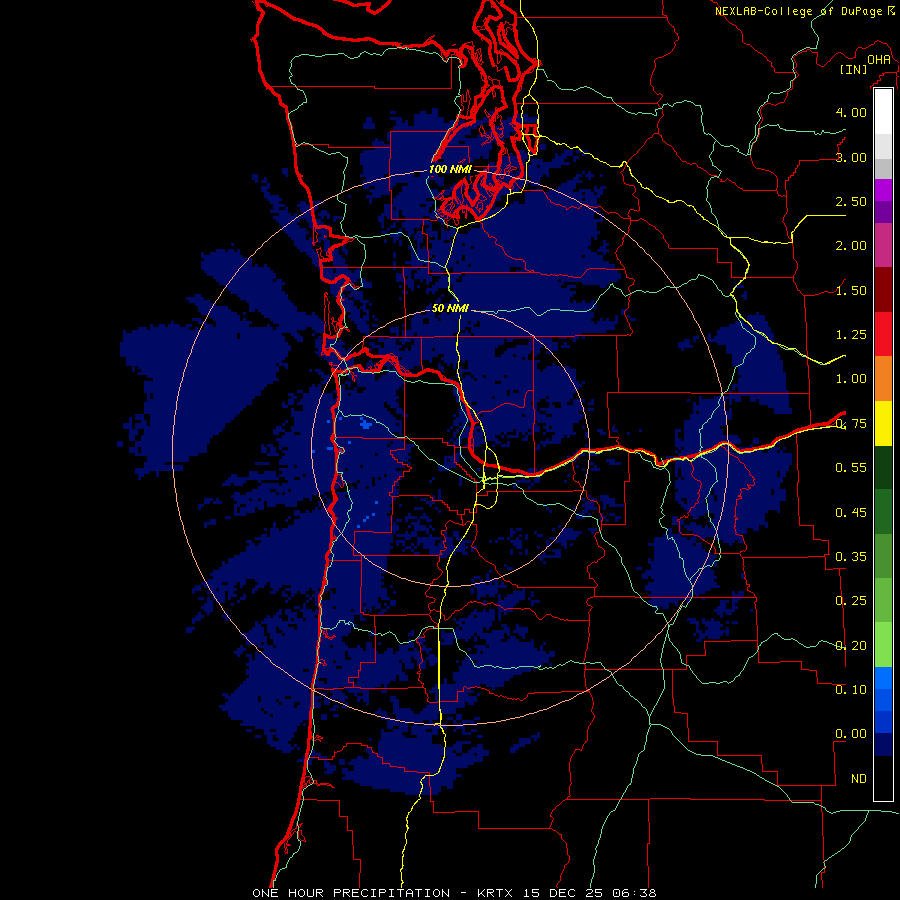Select the bright magenta legend swatch
The image size is (900, 900).
(883, 190)
